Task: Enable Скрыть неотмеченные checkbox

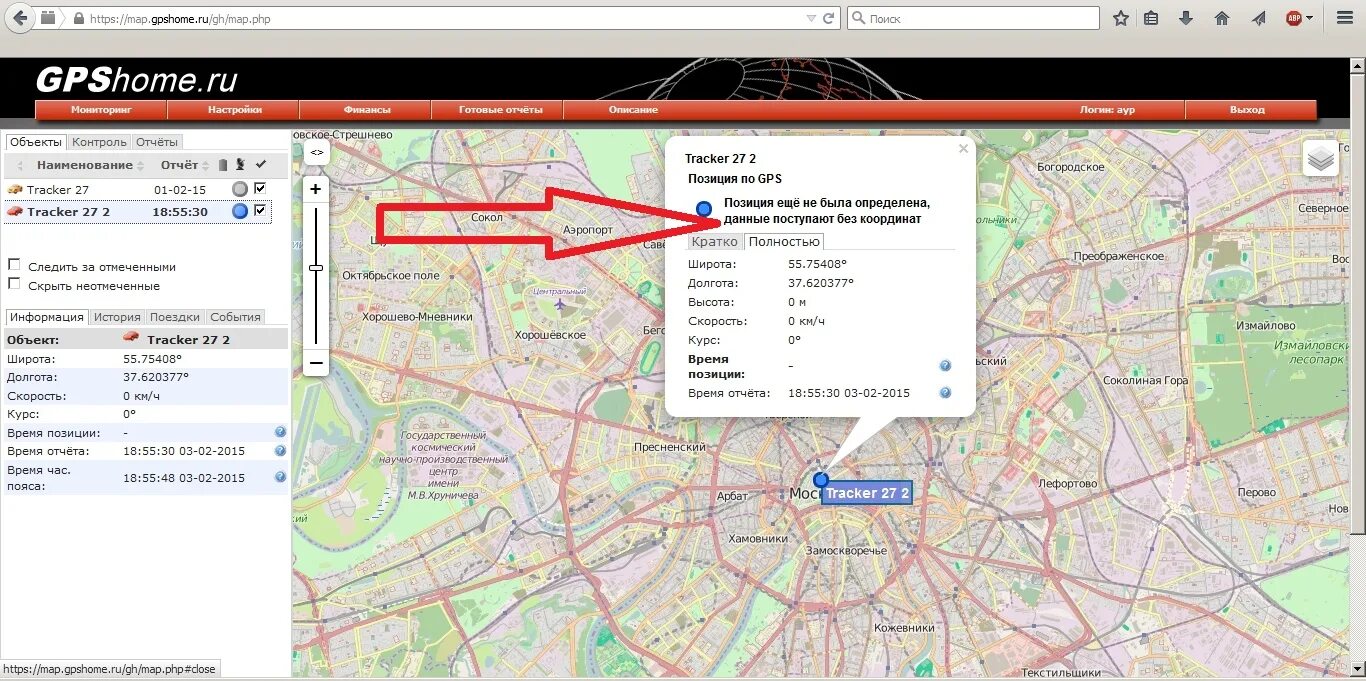Action: click(x=14, y=284)
